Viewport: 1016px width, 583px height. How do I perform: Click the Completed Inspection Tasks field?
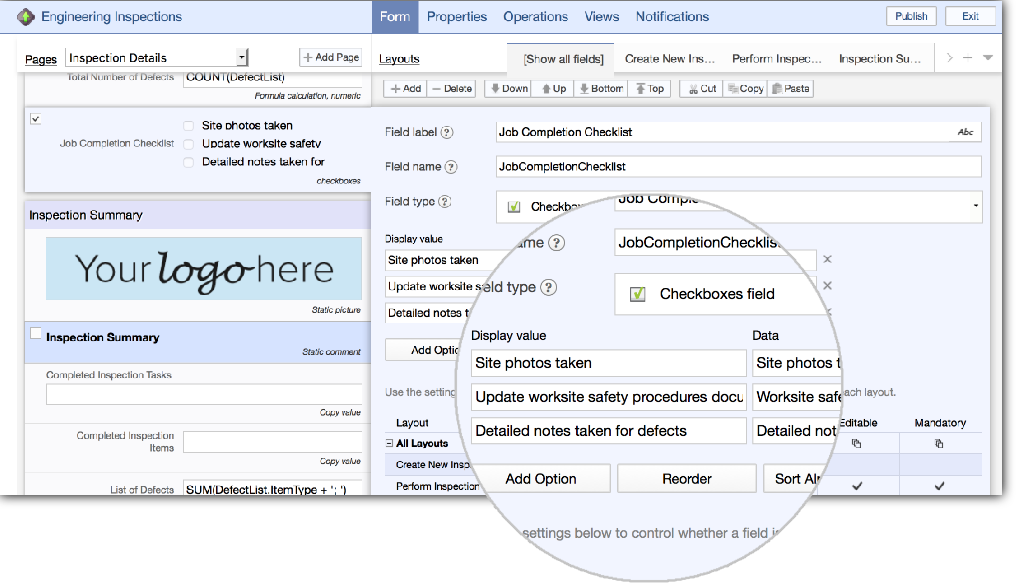[x=203, y=394]
